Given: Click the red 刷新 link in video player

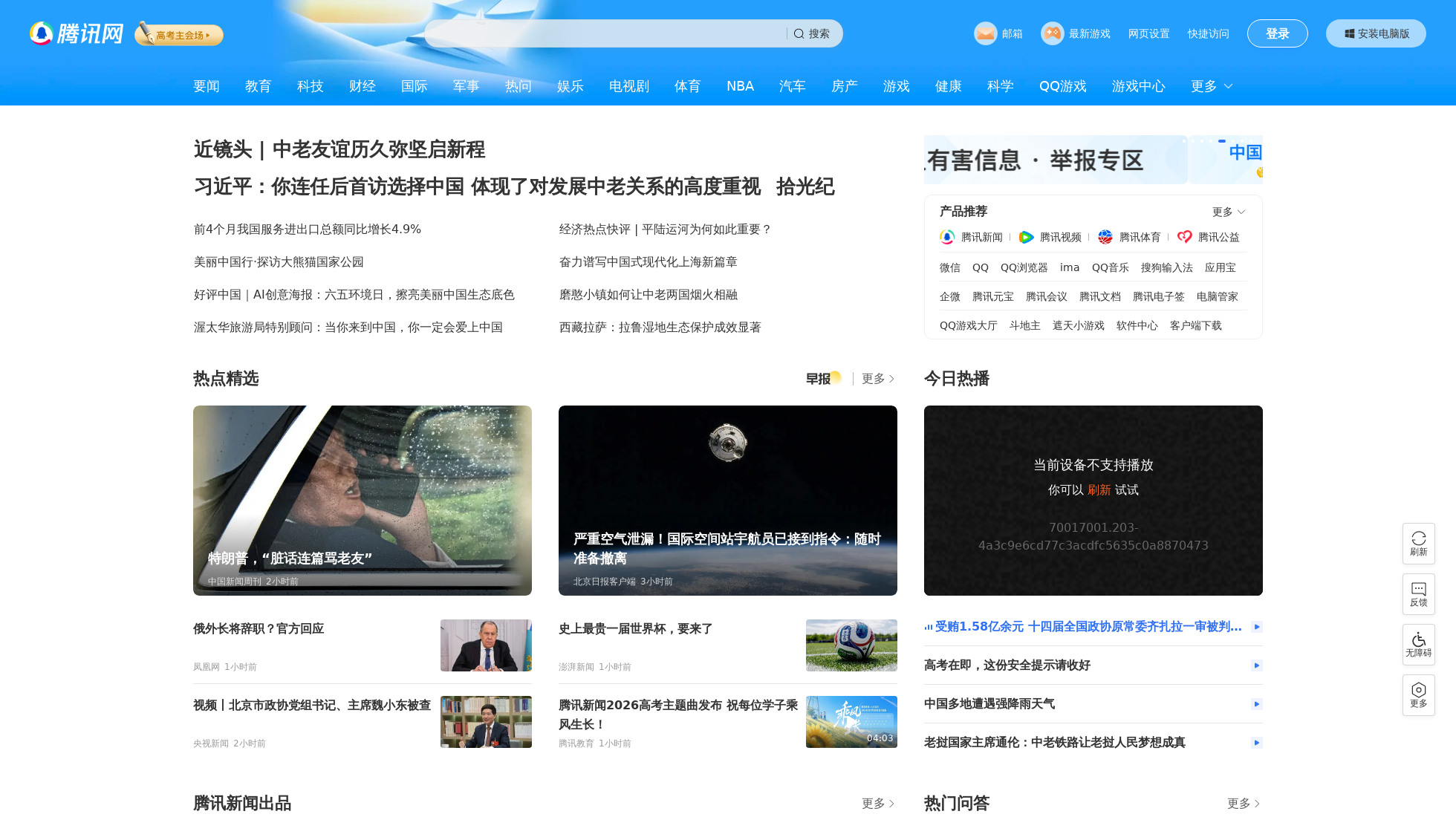Looking at the screenshot, I should pos(1099,490).
